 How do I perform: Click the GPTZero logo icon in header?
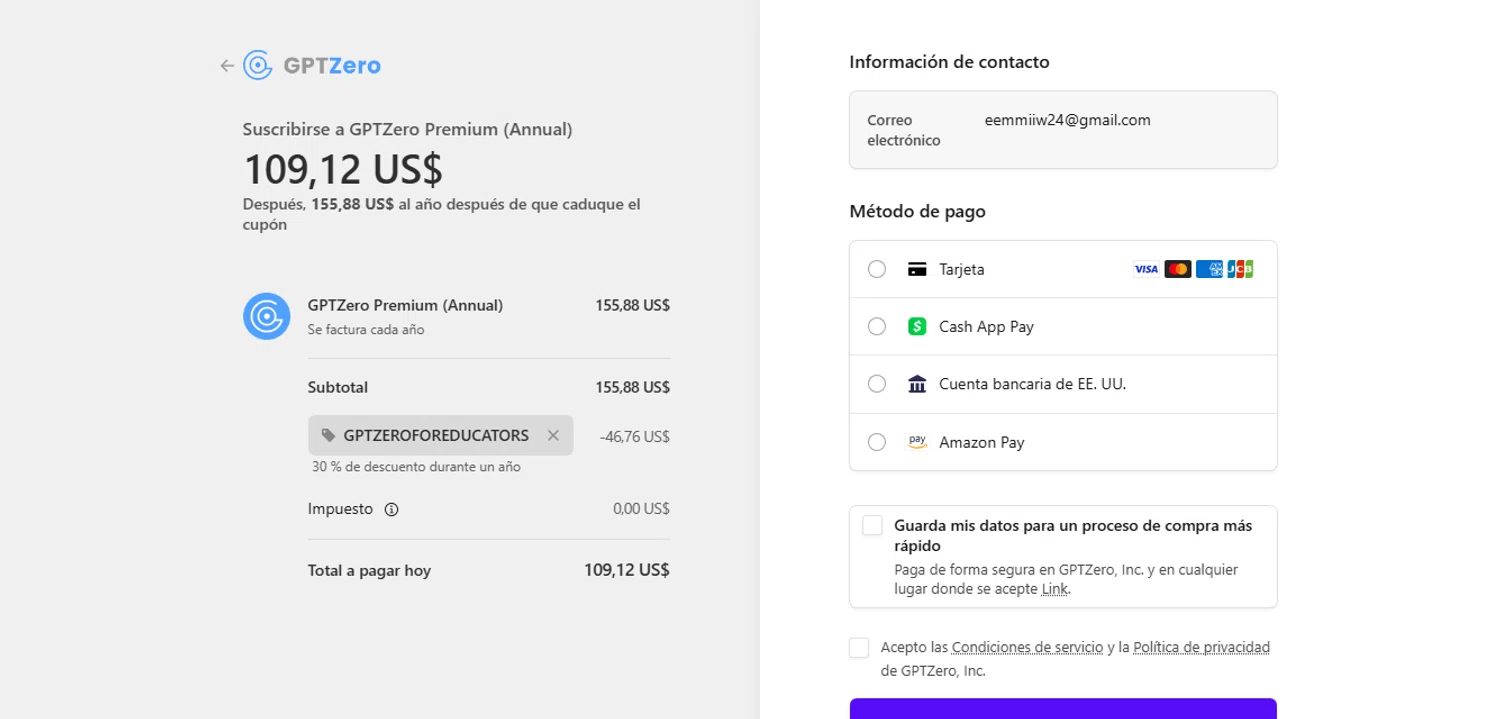pyautogui.click(x=258, y=66)
